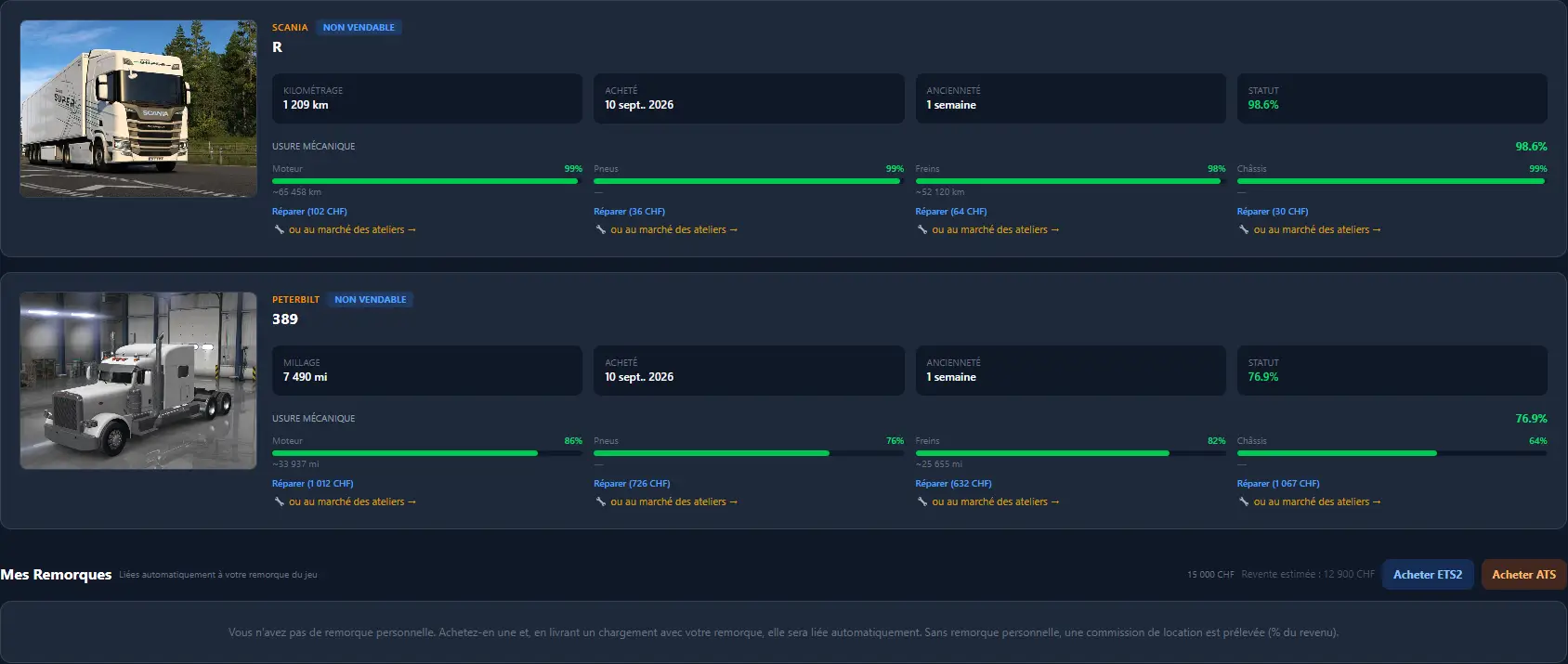Image resolution: width=1568 pixels, height=664 pixels.
Task: Click the NON VENDABLE badge beside PETERBILT
Action: click(x=371, y=299)
